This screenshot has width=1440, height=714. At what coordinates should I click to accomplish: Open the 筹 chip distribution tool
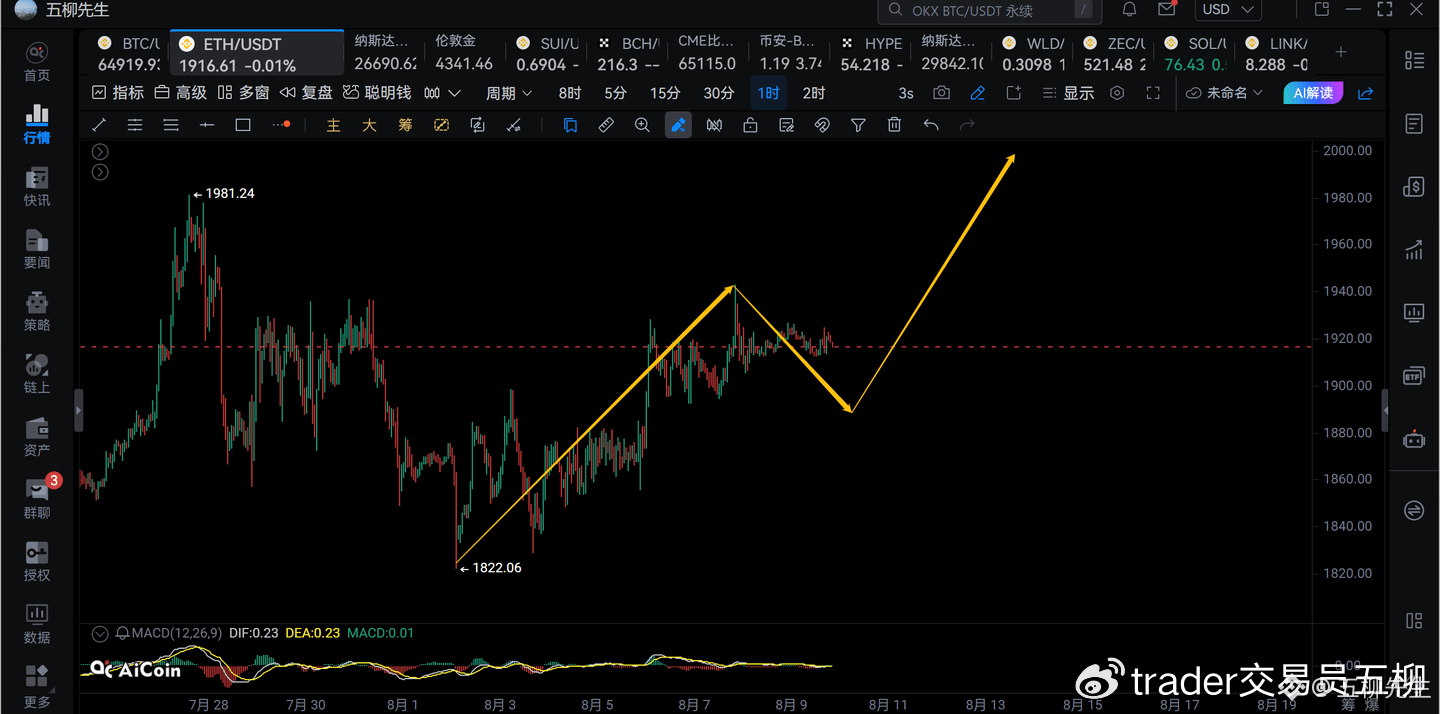pyautogui.click(x=405, y=125)
